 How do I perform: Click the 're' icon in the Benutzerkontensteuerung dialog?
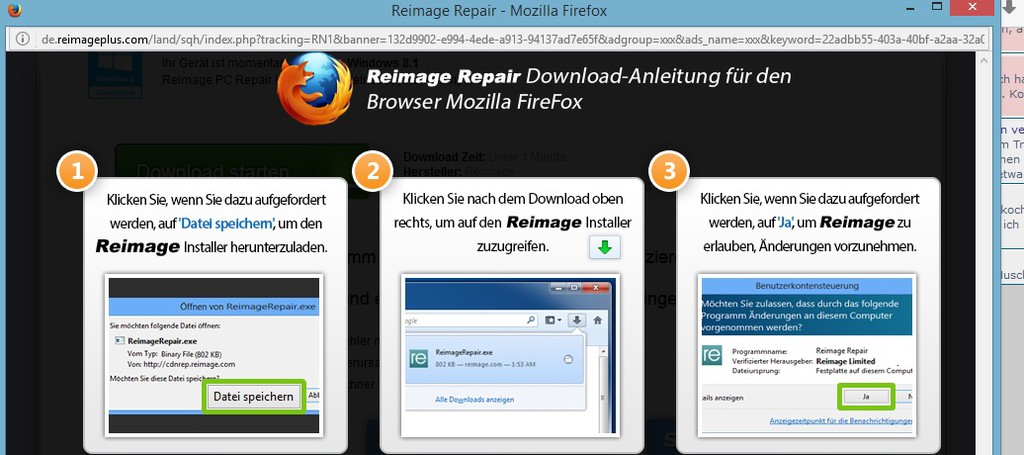pos(713,356)
